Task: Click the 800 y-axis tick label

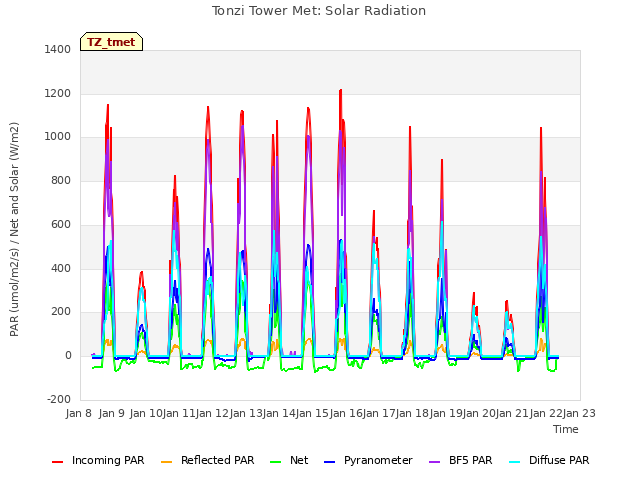Action: [x=61, y=180]
